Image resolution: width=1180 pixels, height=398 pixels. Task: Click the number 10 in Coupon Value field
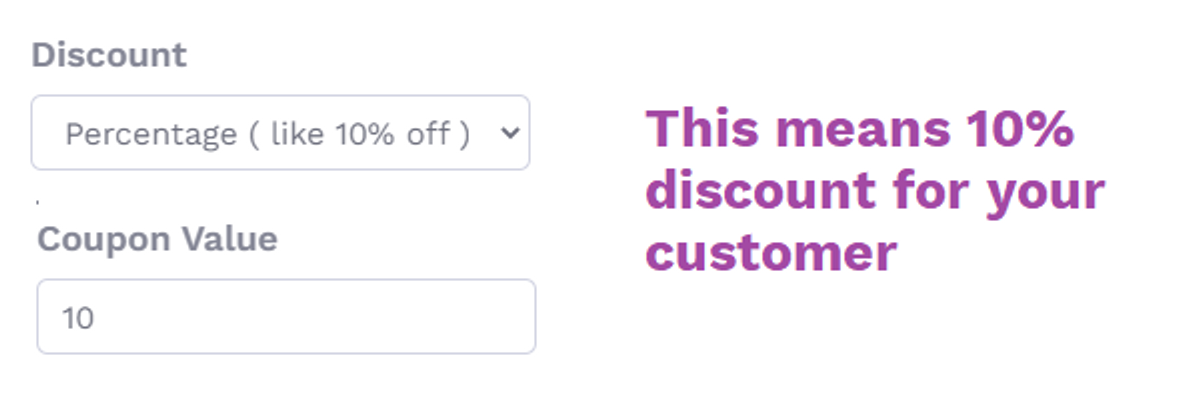(78, 317)
